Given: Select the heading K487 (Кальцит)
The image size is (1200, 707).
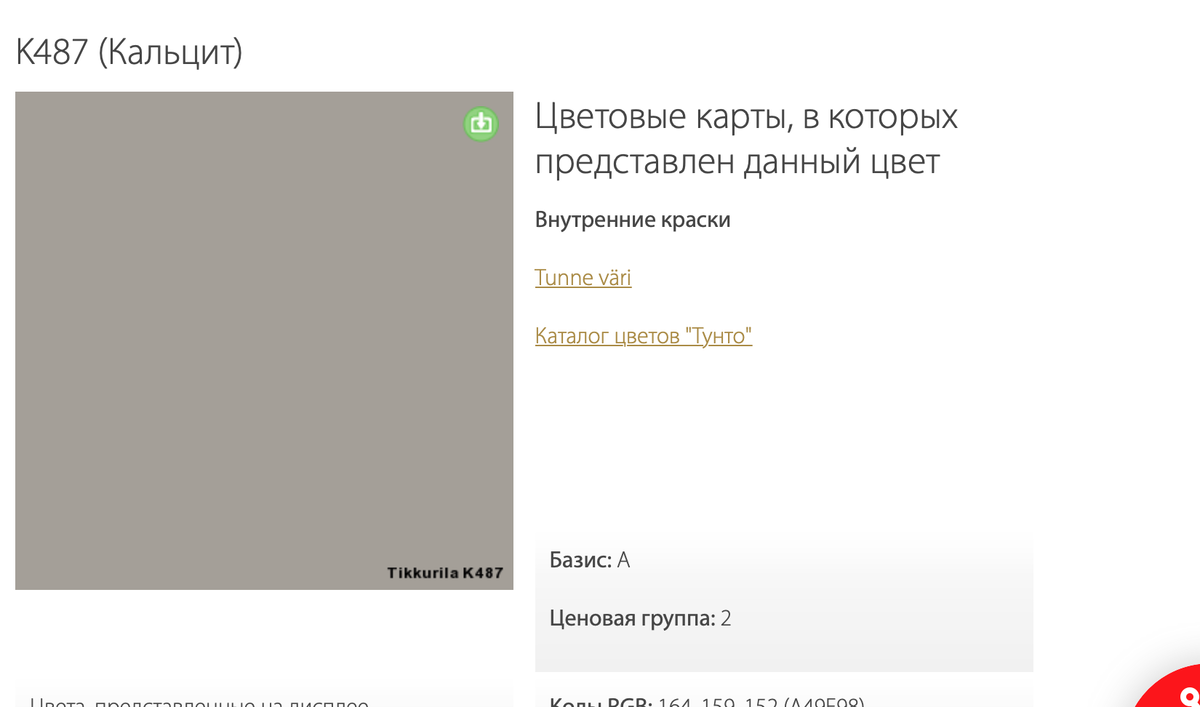Looking at the screenshot, I should click(x=129, y=52).
